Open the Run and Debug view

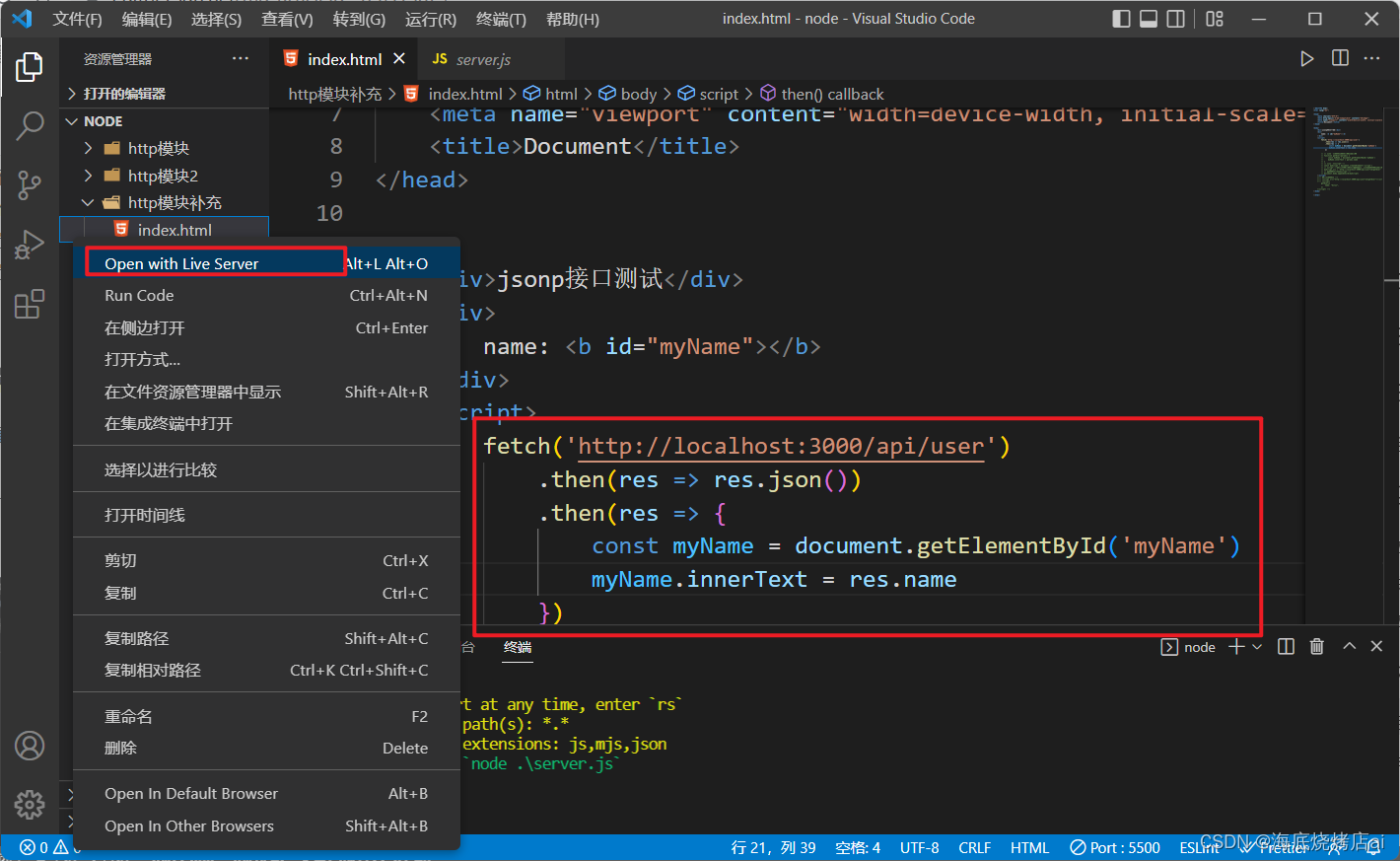(30, 244)
